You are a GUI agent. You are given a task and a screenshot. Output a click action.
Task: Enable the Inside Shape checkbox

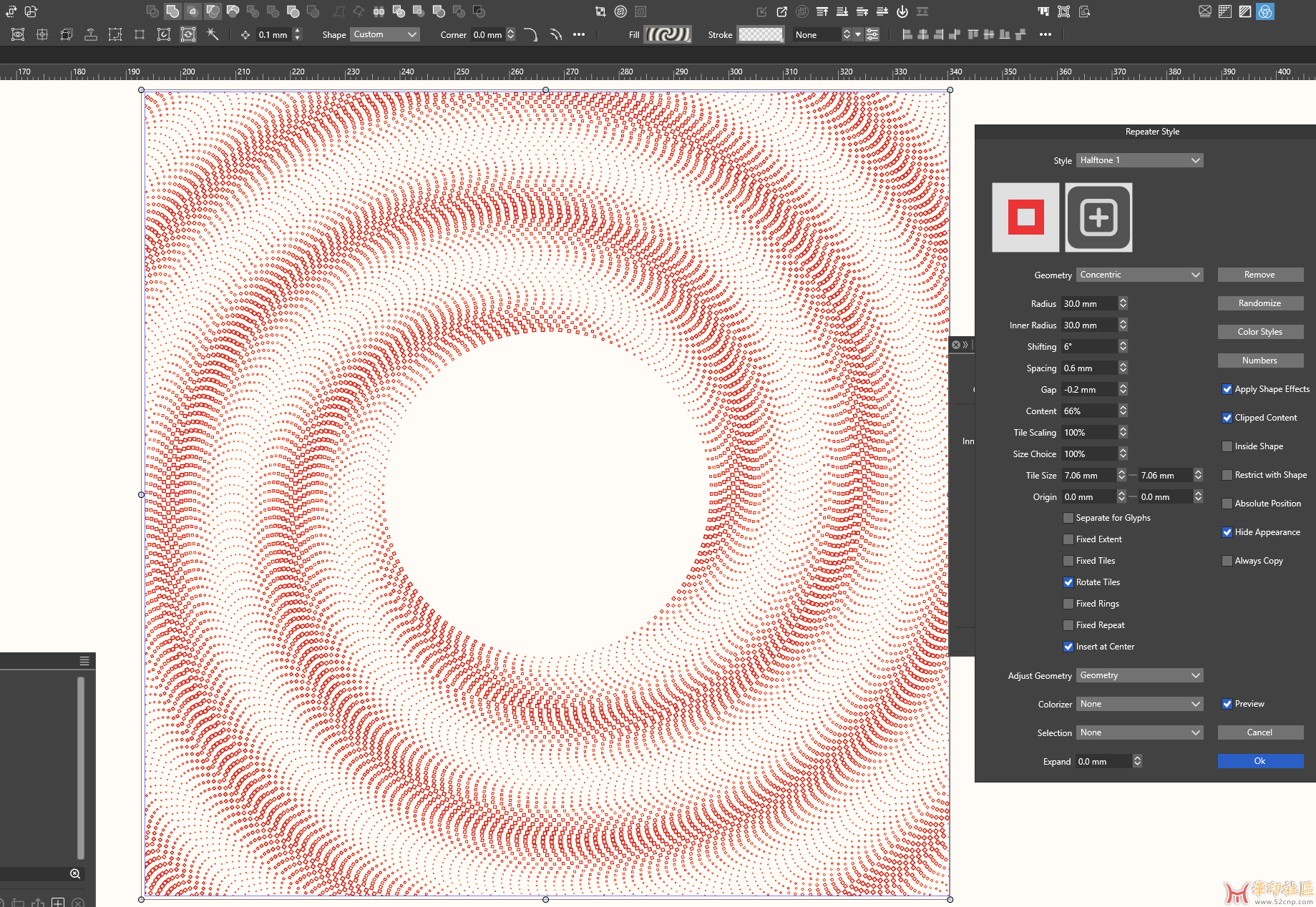[1227, 446]
